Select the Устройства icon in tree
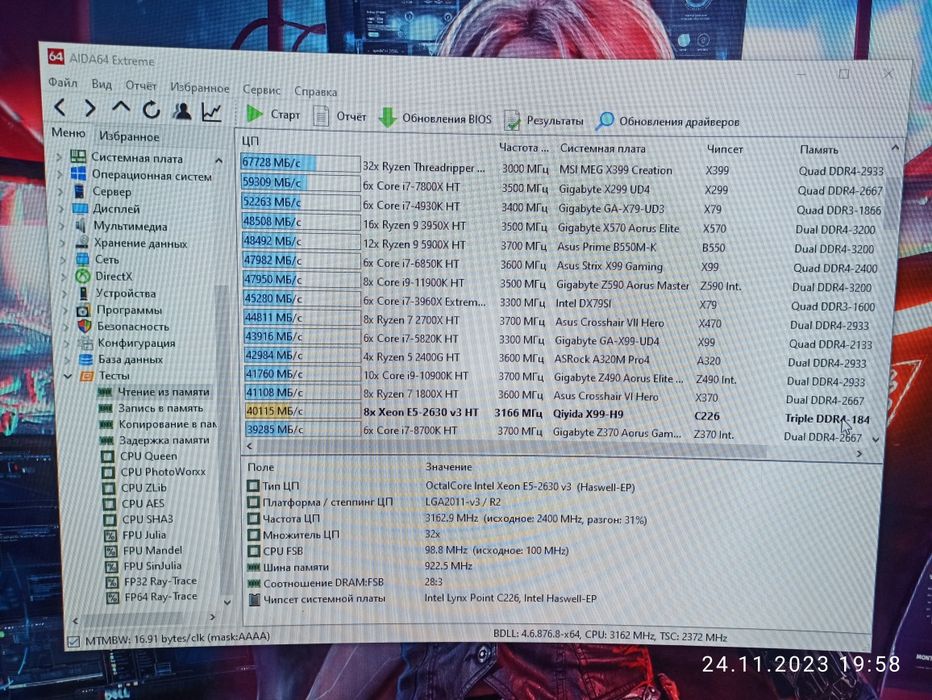The image size is (932, 700). (83, 293)
